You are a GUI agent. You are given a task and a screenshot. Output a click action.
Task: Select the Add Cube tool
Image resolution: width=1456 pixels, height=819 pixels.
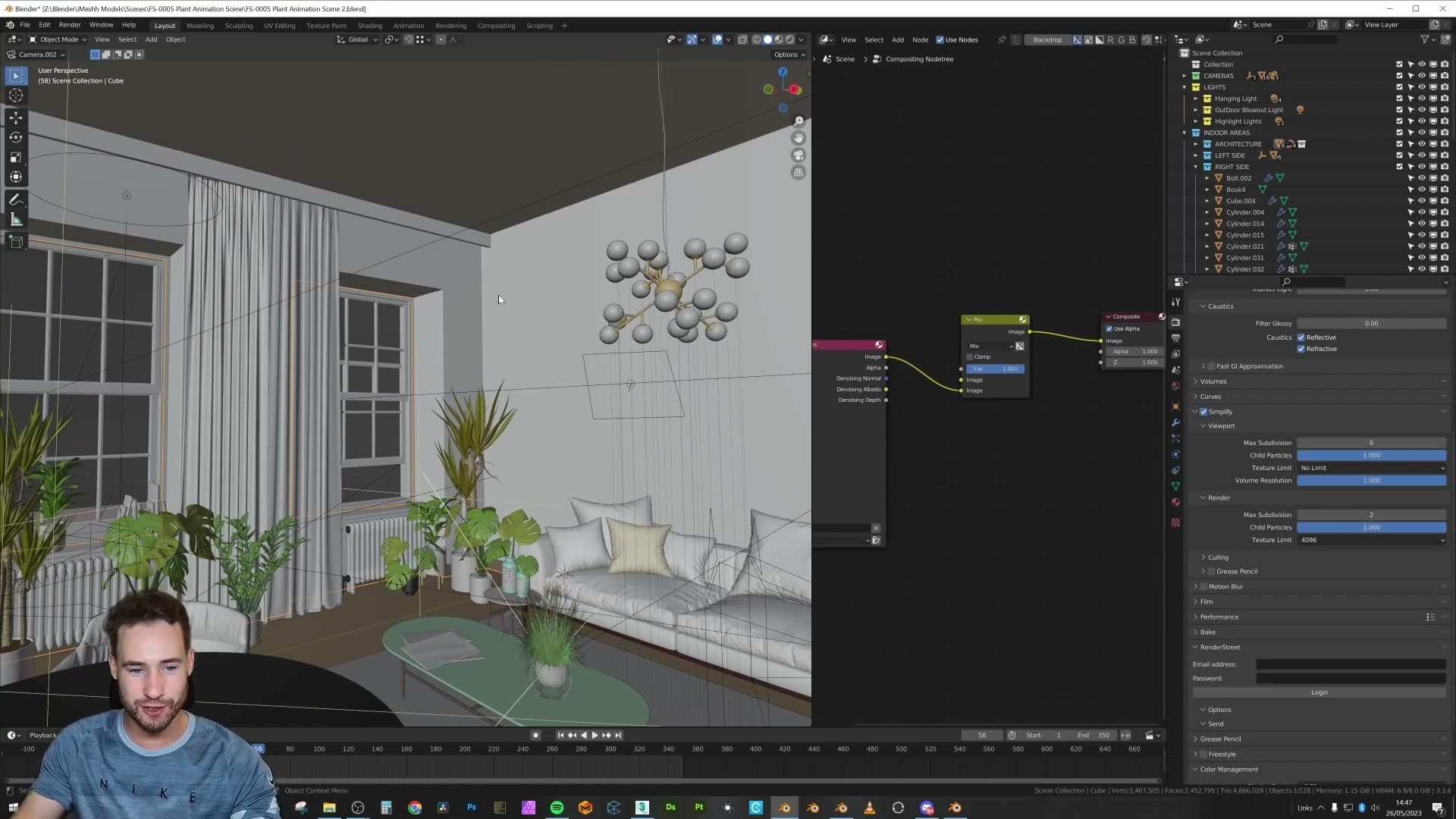[16, 243]
